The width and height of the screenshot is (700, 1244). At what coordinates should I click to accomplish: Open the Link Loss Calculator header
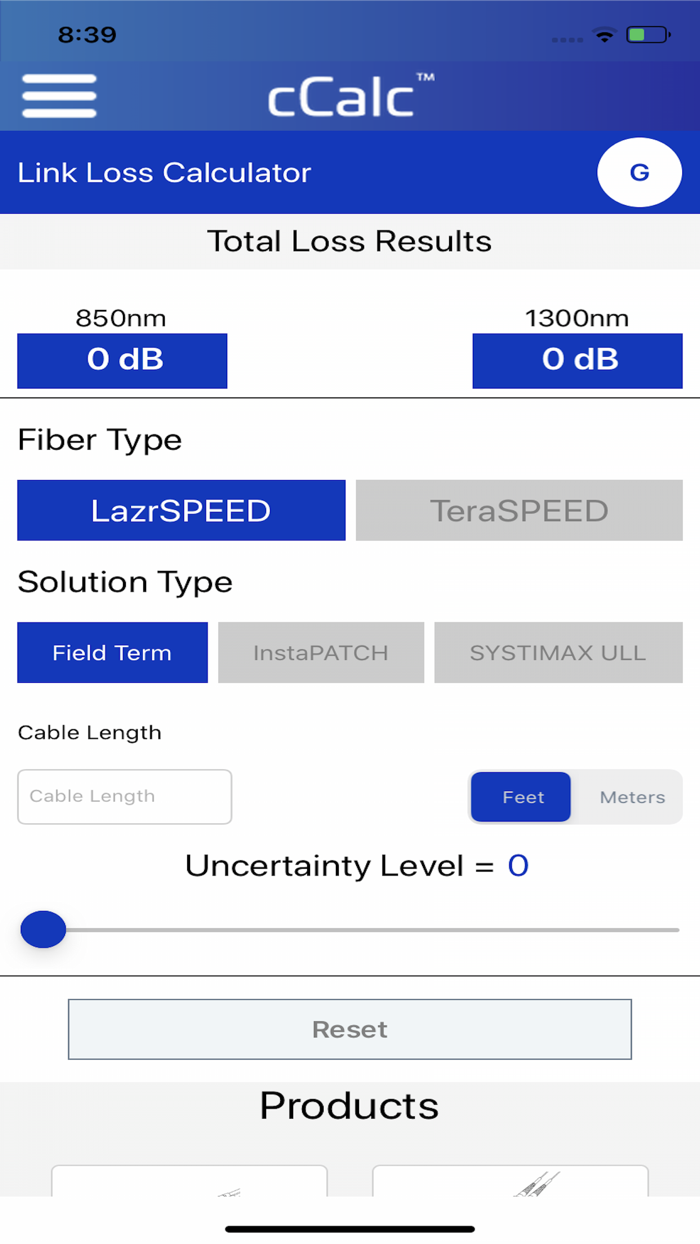tap(163, 172)
